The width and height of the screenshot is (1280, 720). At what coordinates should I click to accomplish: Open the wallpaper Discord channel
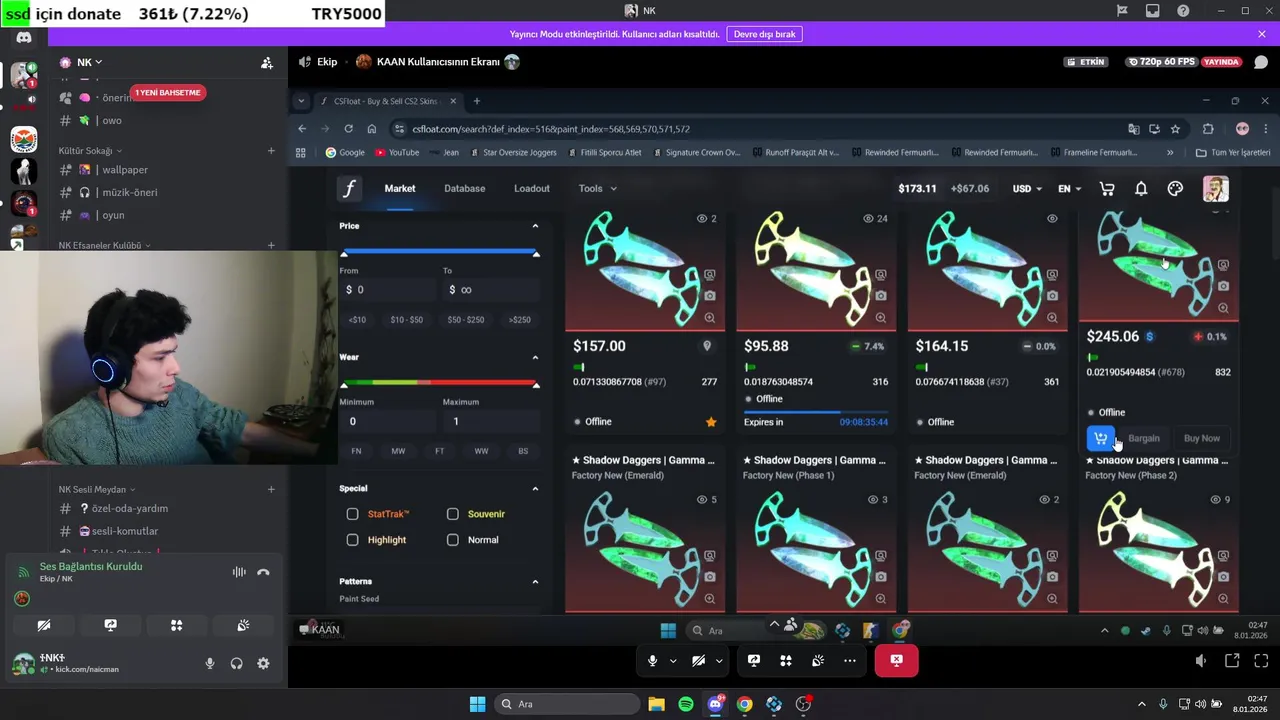pyautogui.click(x=125, y=170)
